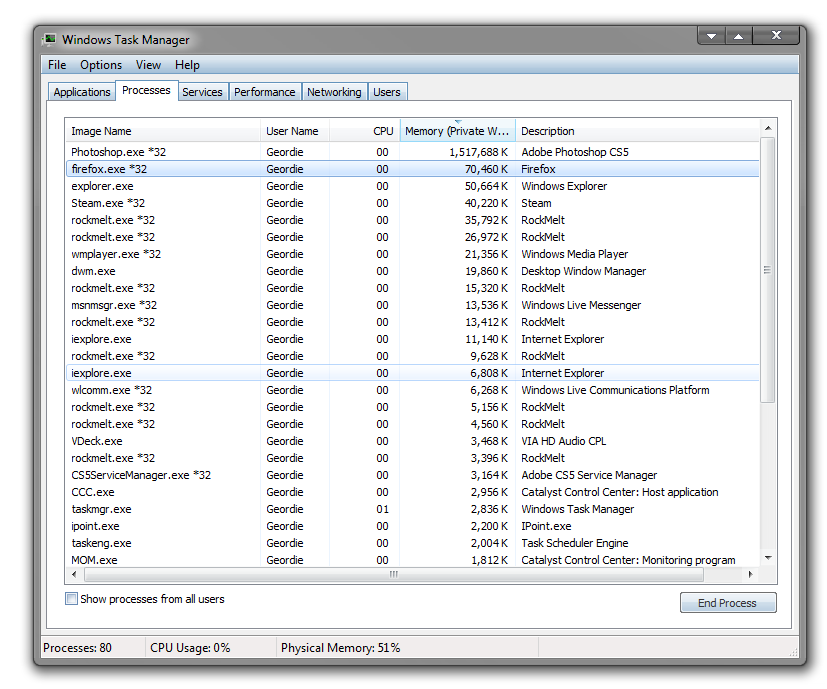This screenshot has height=689, width=827.
Task: Switch to the Services tab
Action: 203,92
